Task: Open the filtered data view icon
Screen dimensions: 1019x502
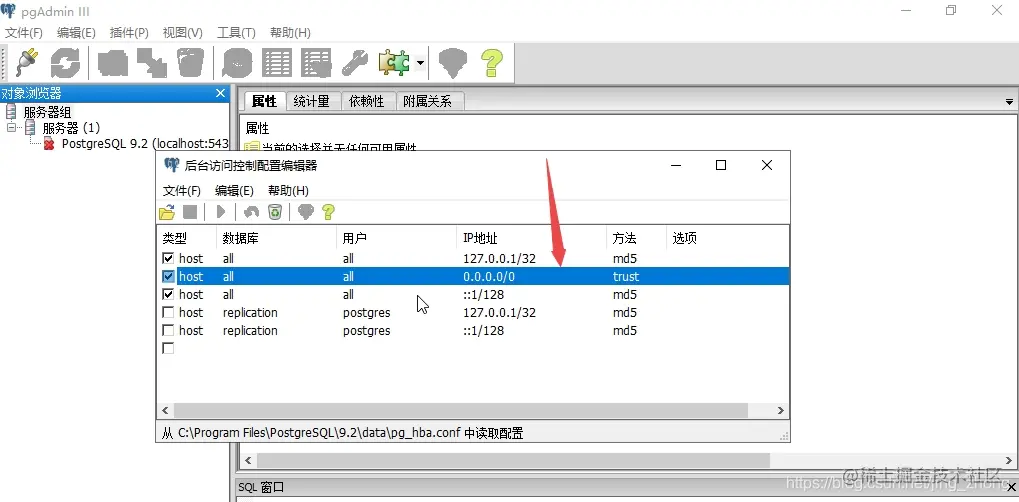Action: (x=316, y=63)
